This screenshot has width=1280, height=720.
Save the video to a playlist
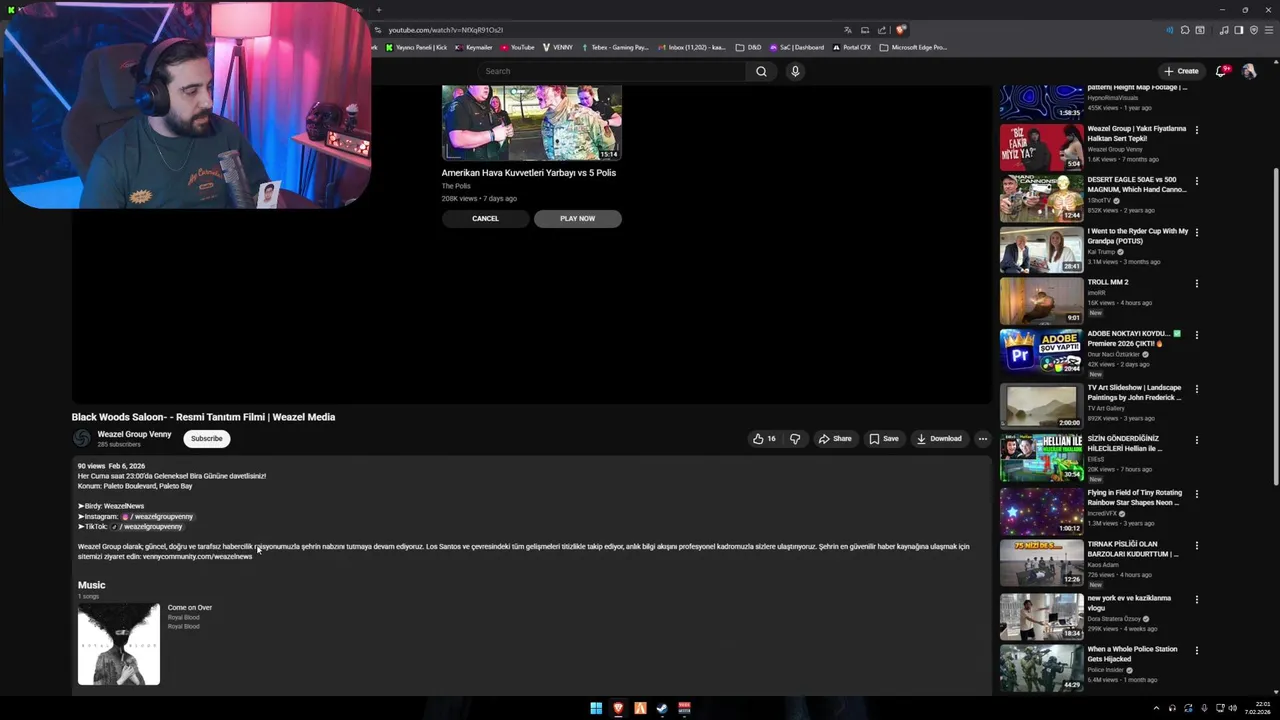click(883, 438)
